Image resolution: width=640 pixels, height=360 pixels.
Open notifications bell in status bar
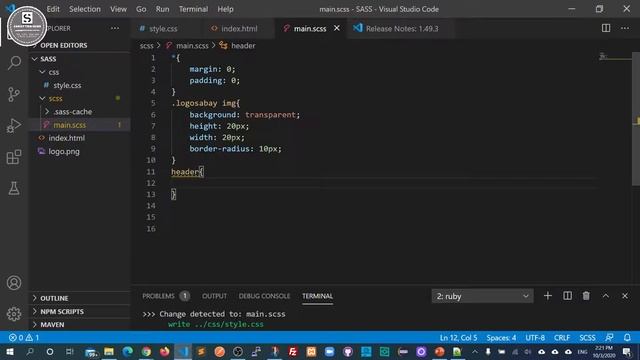[627, 338]
